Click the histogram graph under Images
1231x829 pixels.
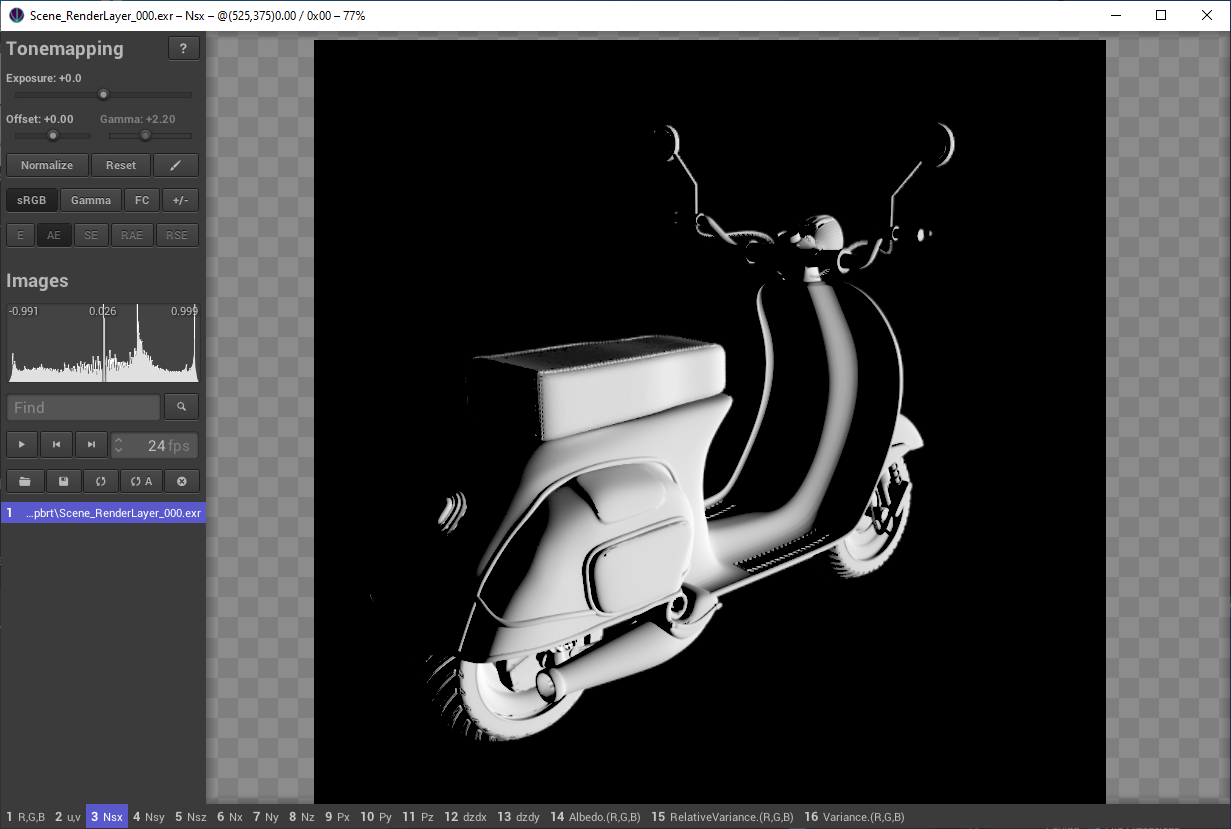(x=103, y=343)
